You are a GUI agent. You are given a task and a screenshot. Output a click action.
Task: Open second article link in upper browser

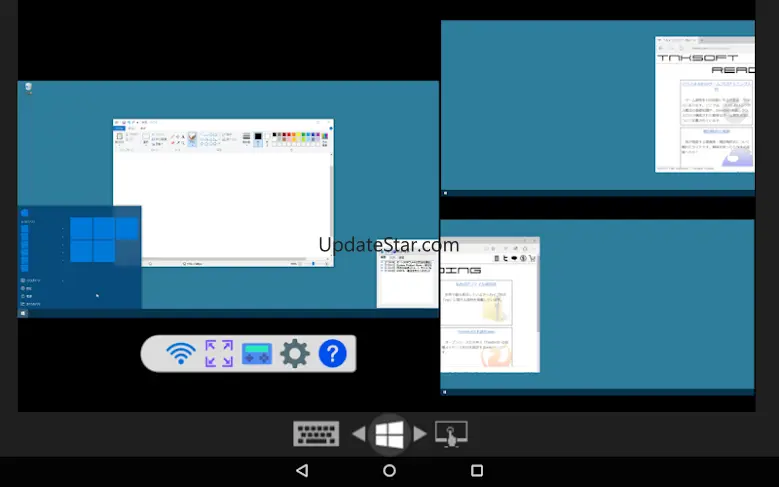coord(716,131)
